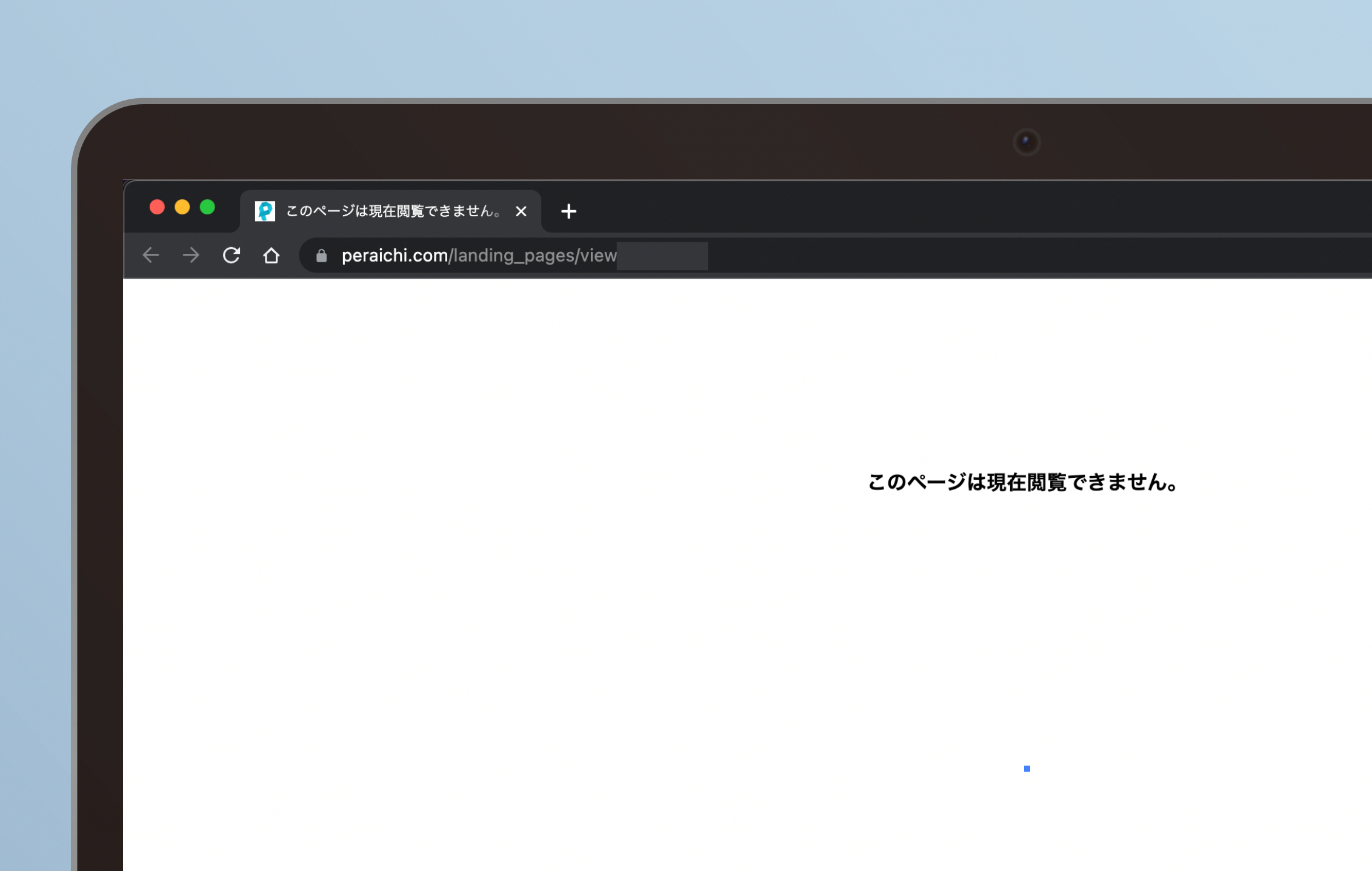Click the landing_pages/view text in the address bar

(532, 256)
